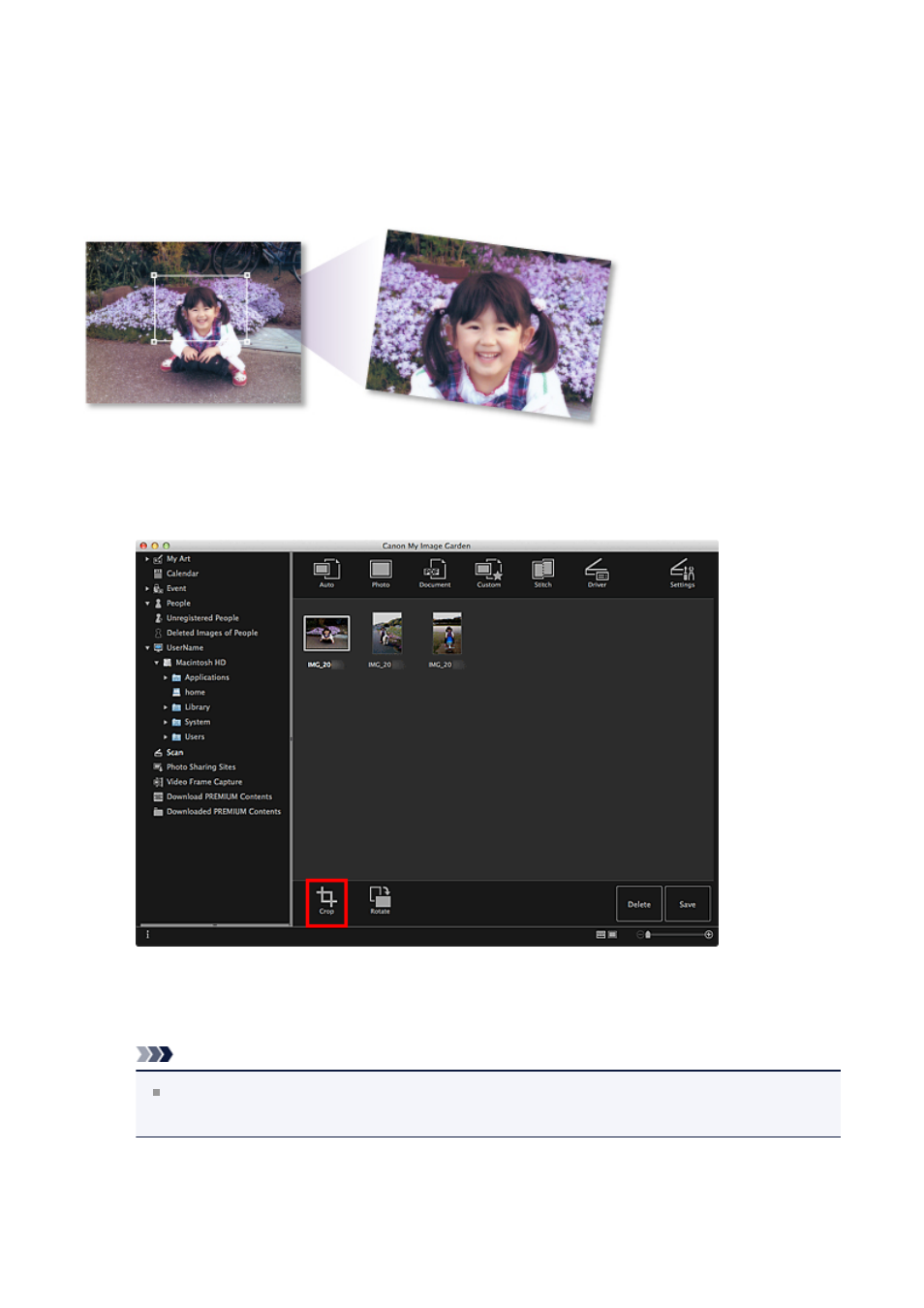This screenshot has width=924, height=1308.
Task: Switch to thumbnail view icon
Action: point(601,935)
